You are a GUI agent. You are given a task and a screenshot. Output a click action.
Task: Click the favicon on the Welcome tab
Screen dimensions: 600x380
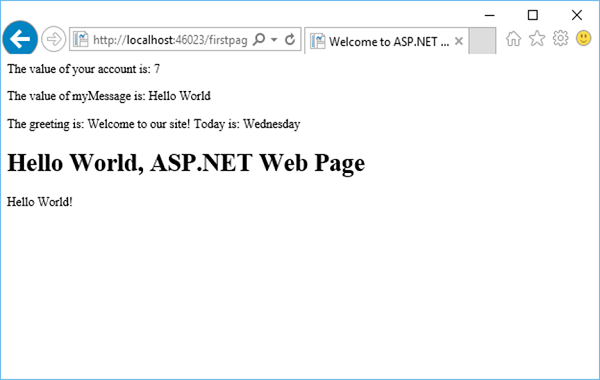point(318,41)
